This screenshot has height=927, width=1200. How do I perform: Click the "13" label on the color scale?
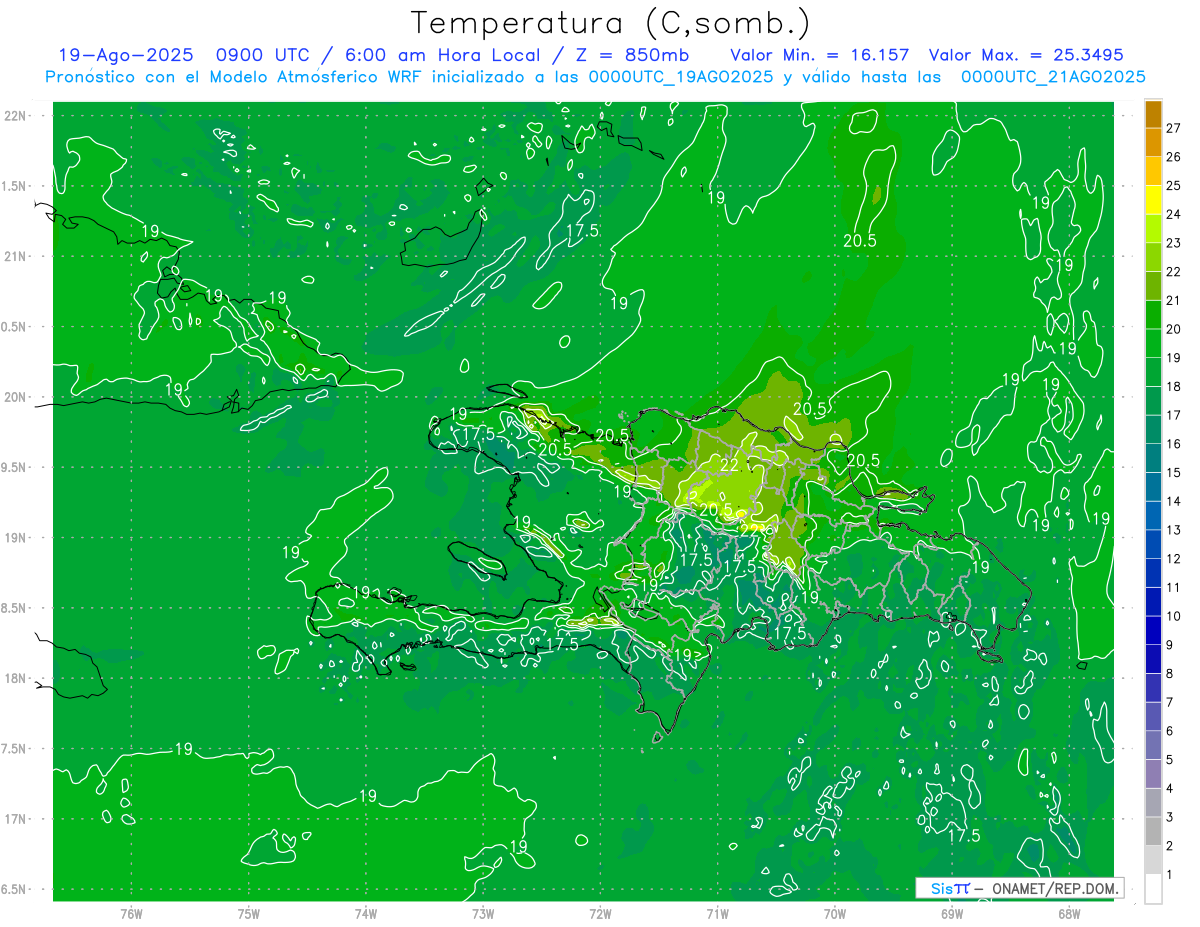(x=1173, y=530)
